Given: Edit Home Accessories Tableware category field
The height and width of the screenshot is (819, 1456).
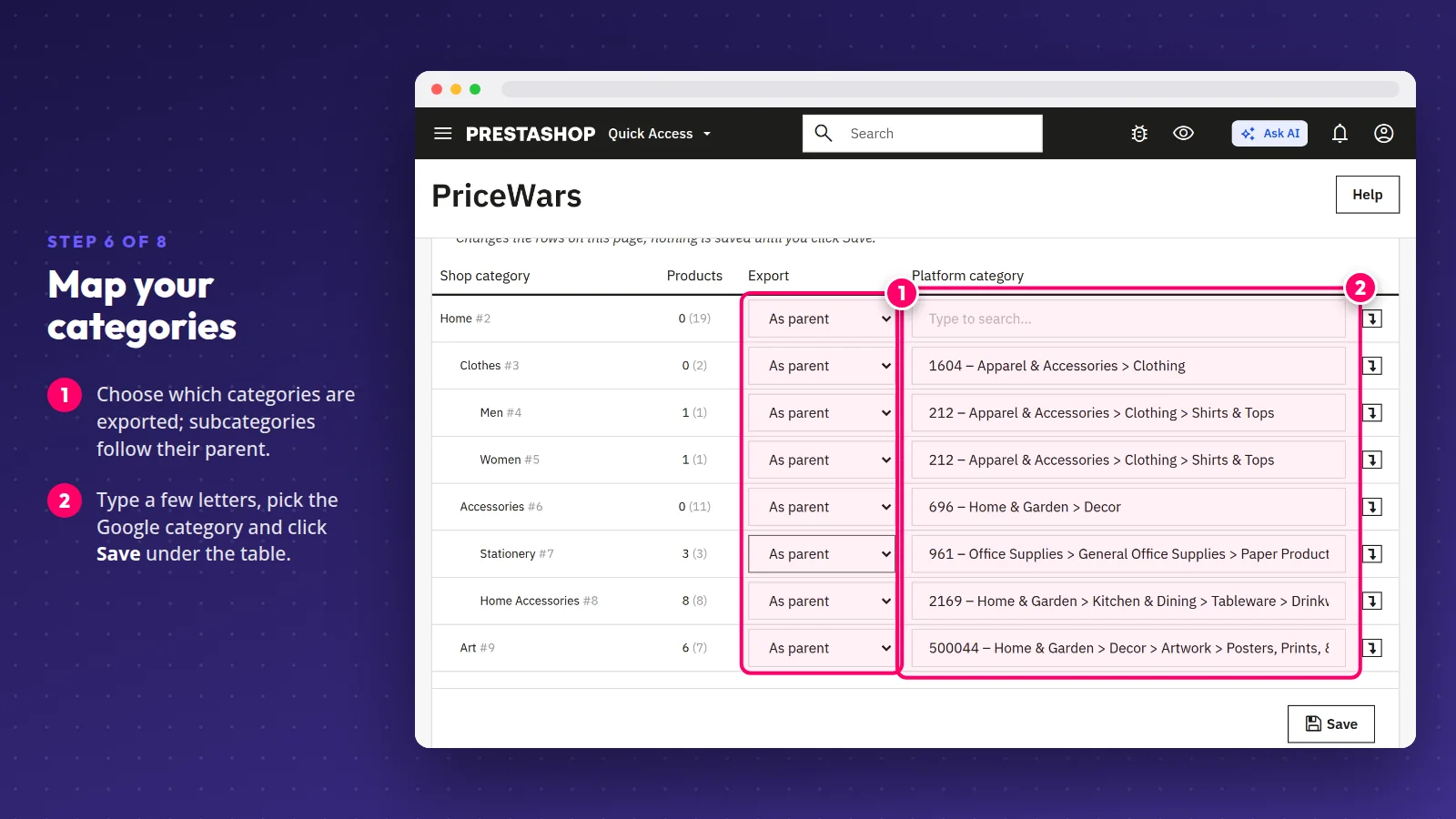Looking at the screenshot, I should click(1128, 601).
